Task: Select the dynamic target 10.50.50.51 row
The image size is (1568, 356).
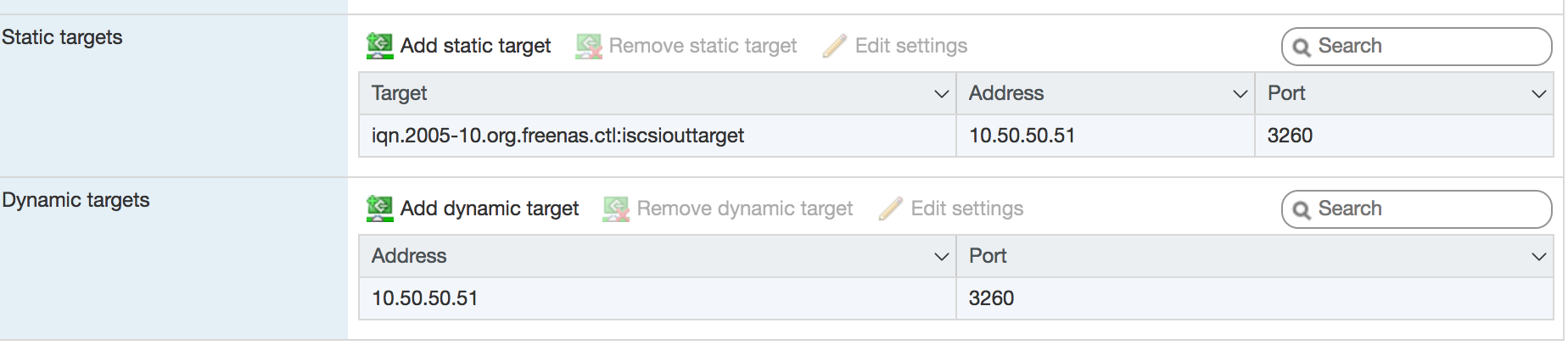Action: 956,298
